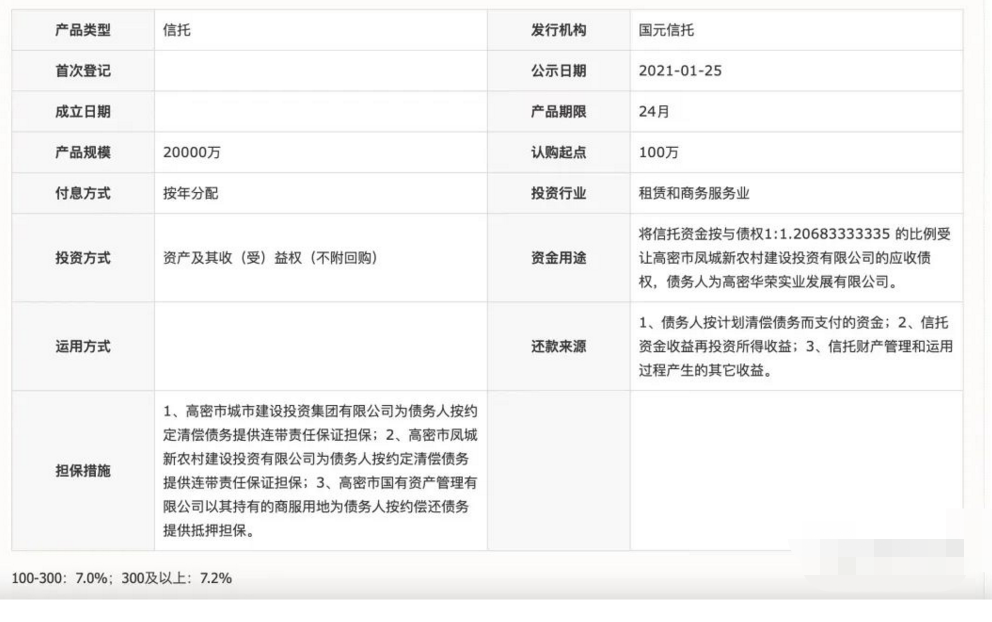The height and width of the screenshot is (622, 992).
Task: Click 资产及其收（受）益权（不附回购）text
Action: 270,258
